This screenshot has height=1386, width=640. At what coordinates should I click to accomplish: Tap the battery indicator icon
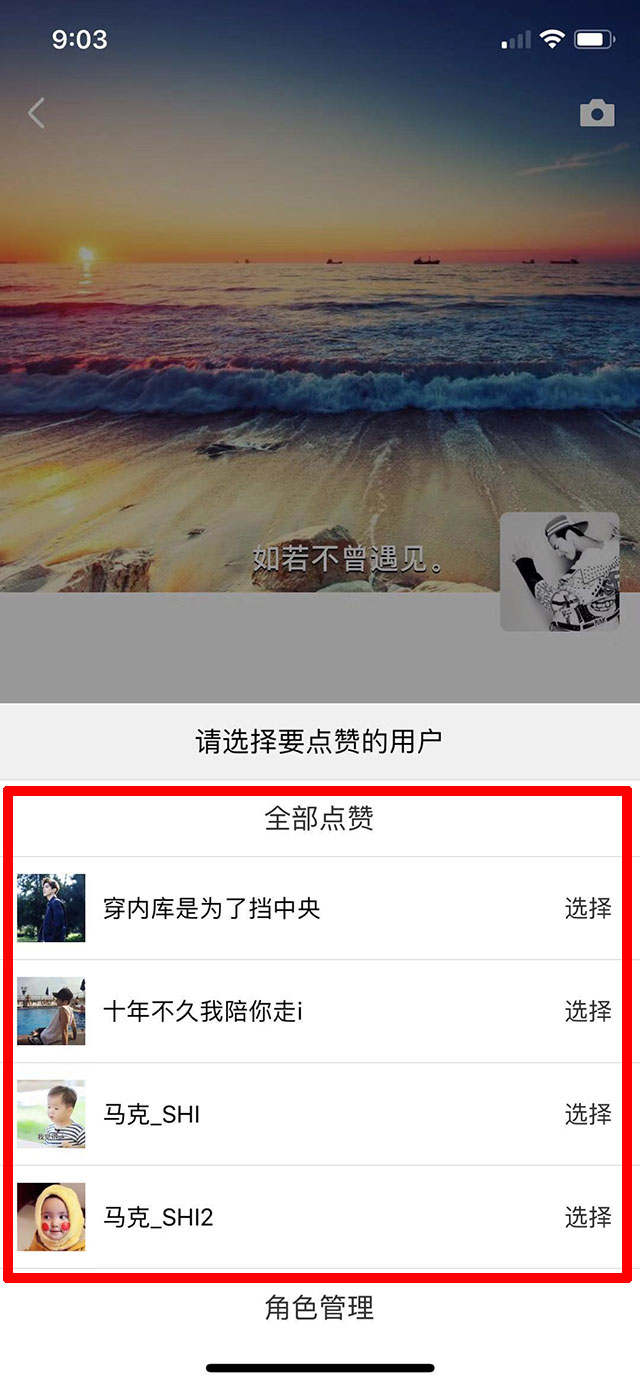[x=594, y=40]
